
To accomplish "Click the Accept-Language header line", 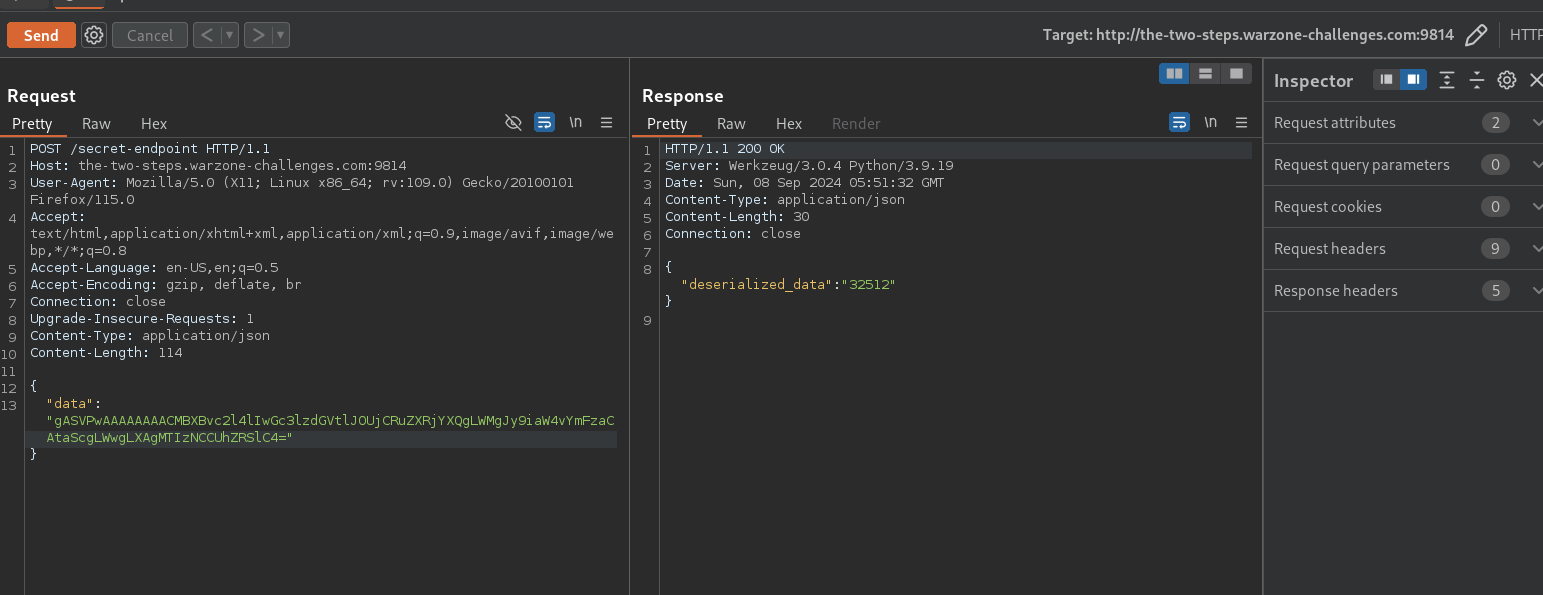I will click(x=154, y=268).
